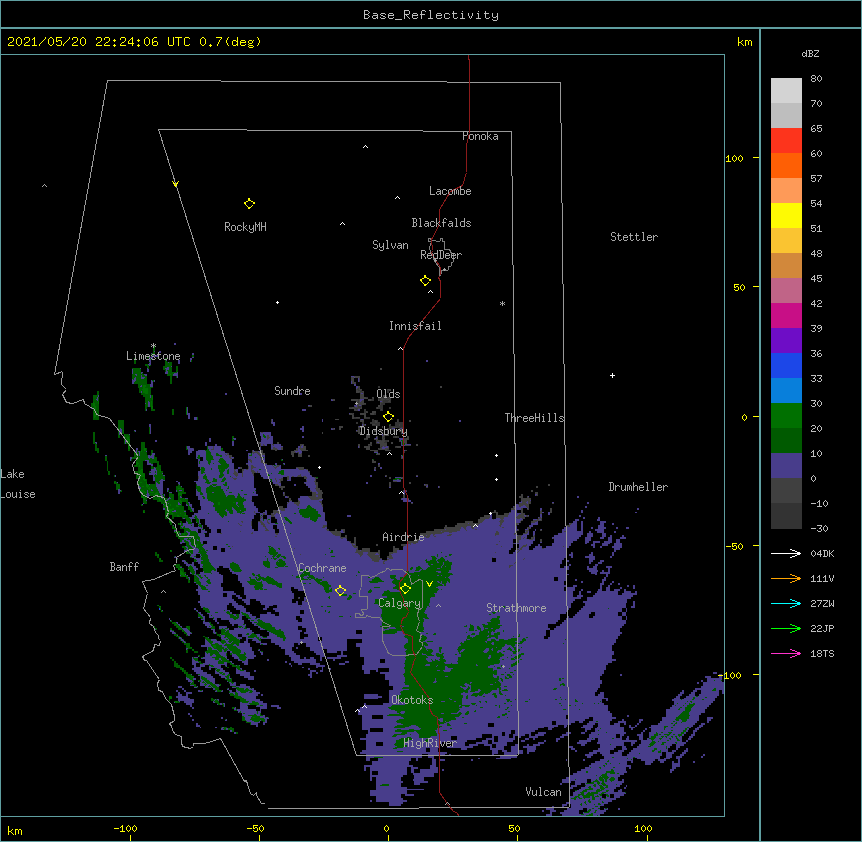Click the Didsbury city label
The image size is (862, 842).
(383, 431)
